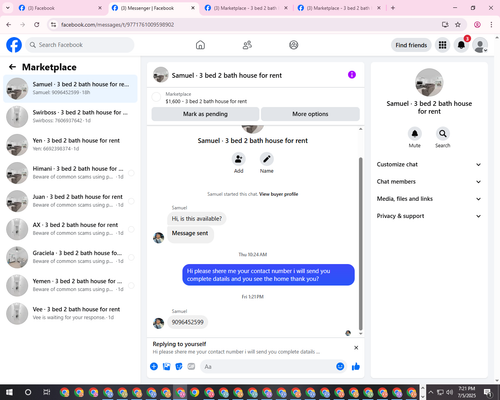The height and width of the screenshot is (400, 500).
Task: Open Task View on the taskbar
Action: point(47,392)
